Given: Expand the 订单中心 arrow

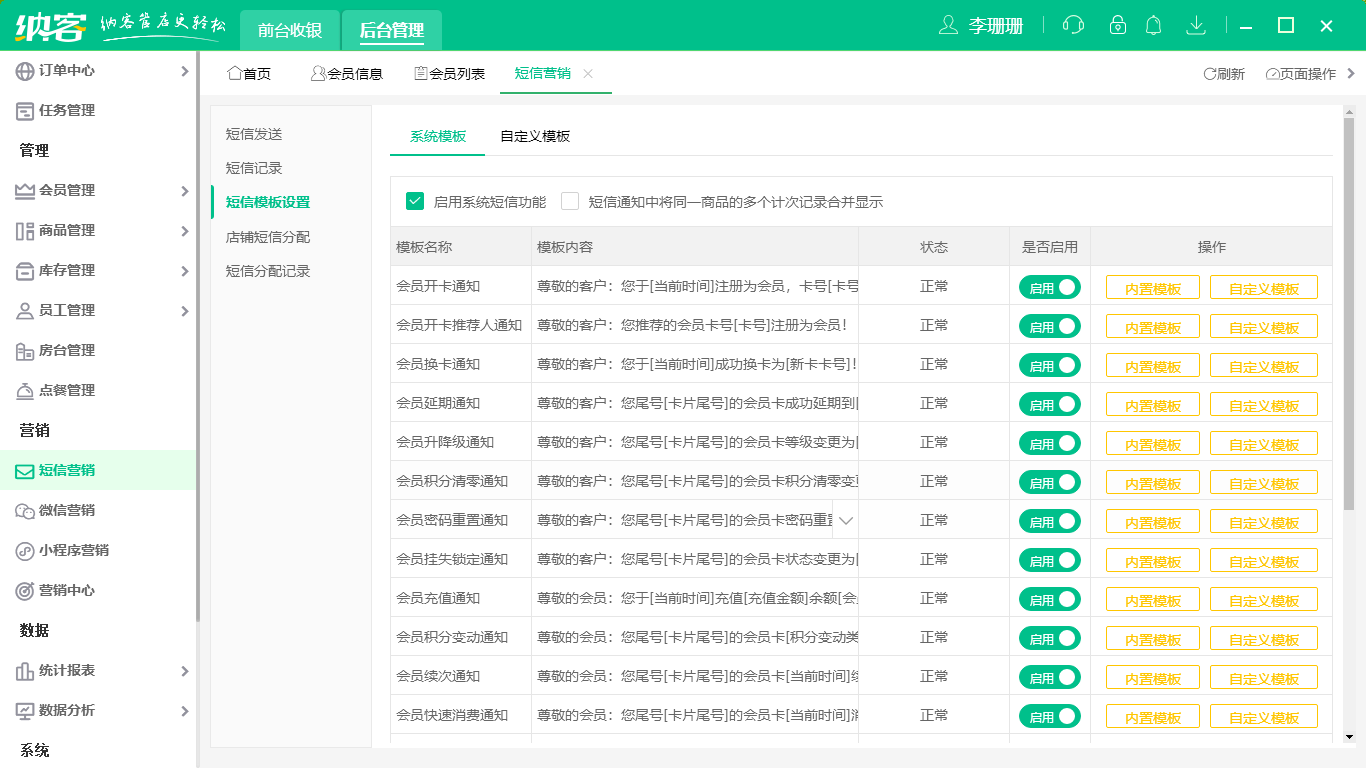Looking at the screenshot, I should tap(184, 71).
